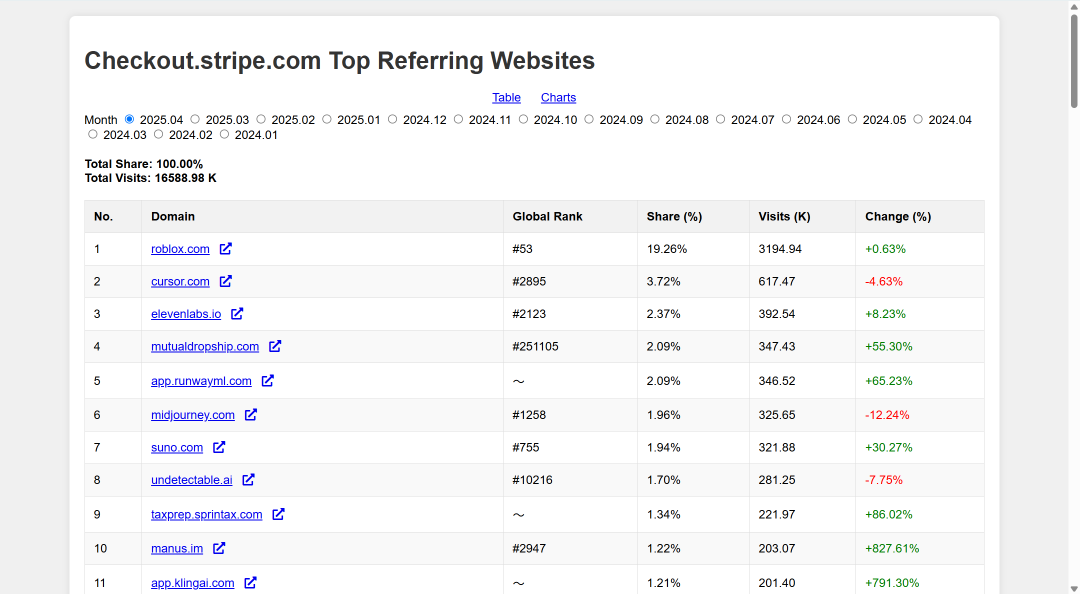Click the page's vertical scrollbar thumb
The width and height of the screenshot is (1080, 594).
pos(1074,61)
